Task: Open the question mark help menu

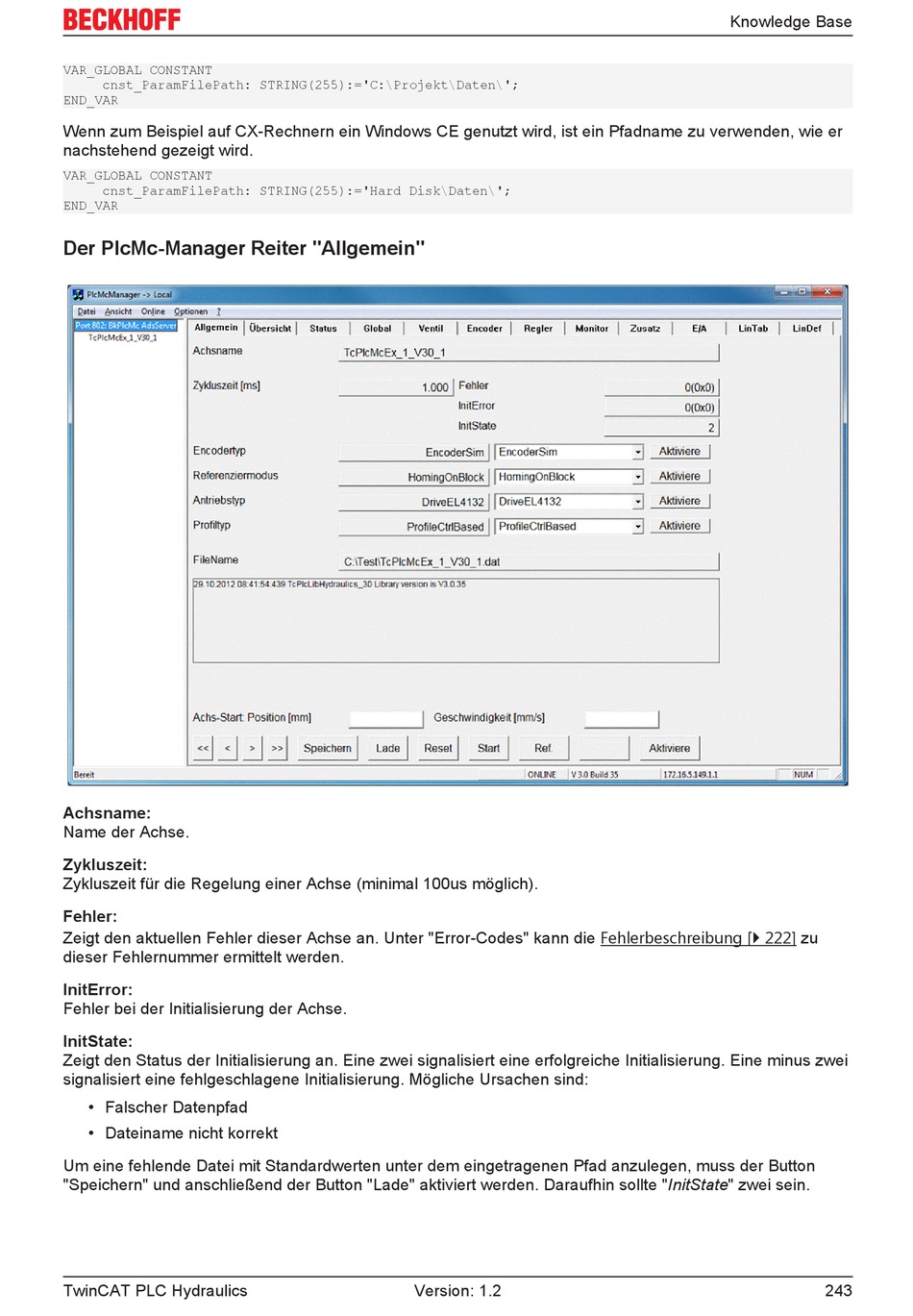Action: click(x=218, y=311)
